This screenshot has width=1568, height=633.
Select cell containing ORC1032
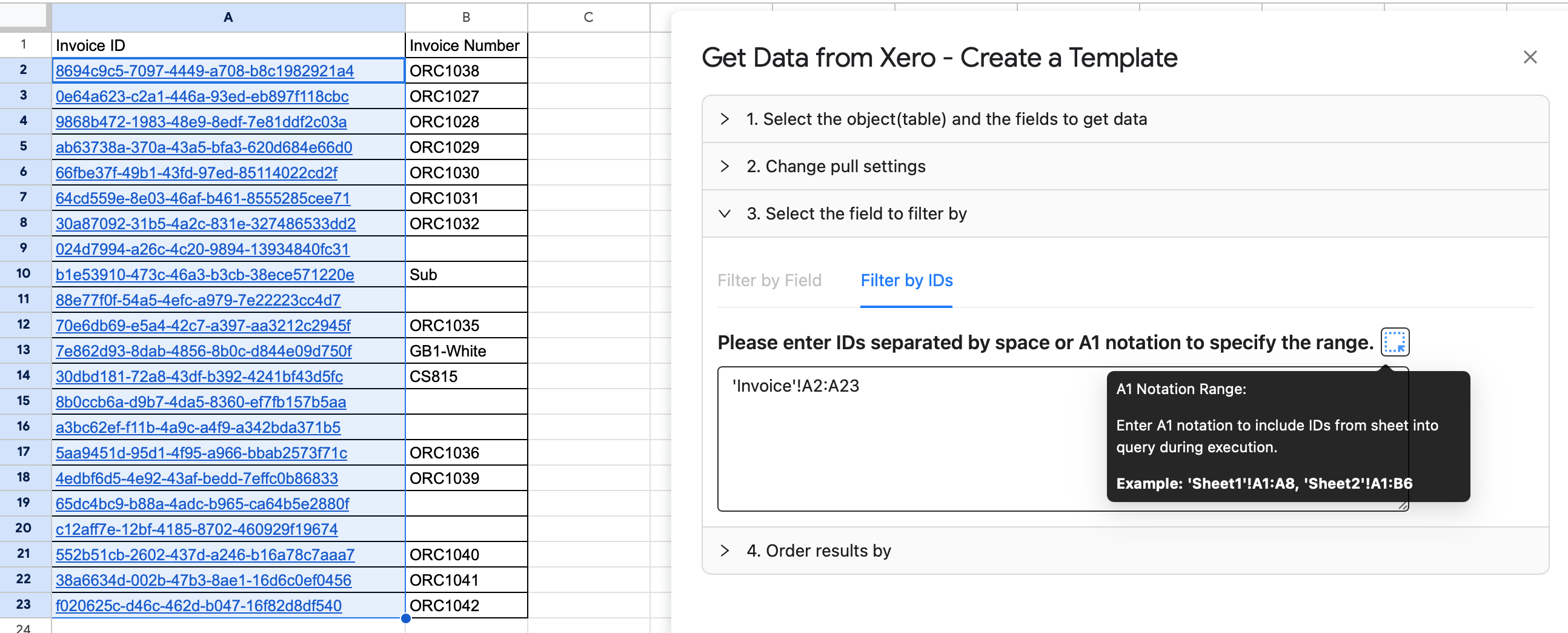(x=467, y=224)
